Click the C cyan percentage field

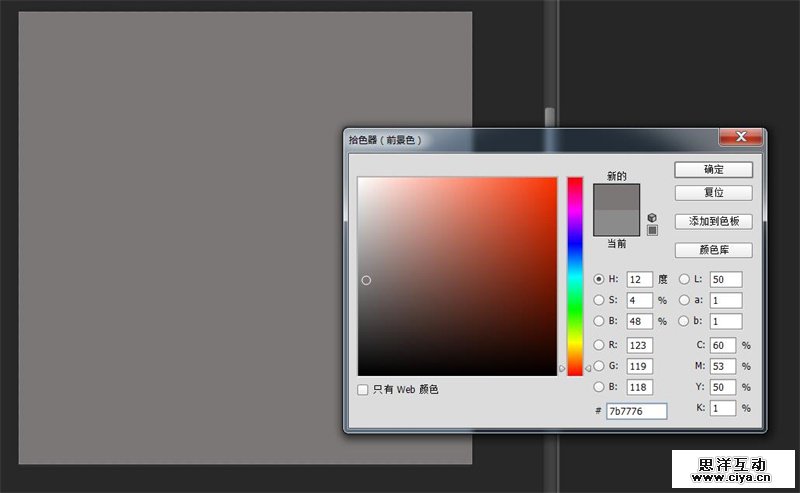723,345
